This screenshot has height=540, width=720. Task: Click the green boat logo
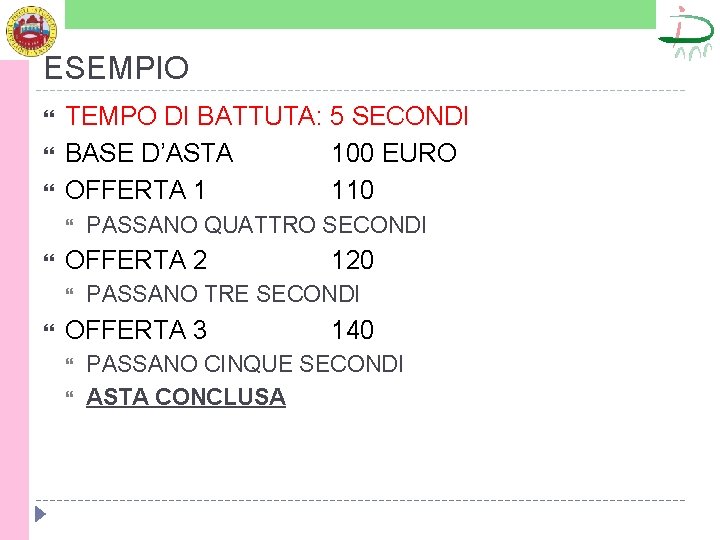(x=686, y=33)
